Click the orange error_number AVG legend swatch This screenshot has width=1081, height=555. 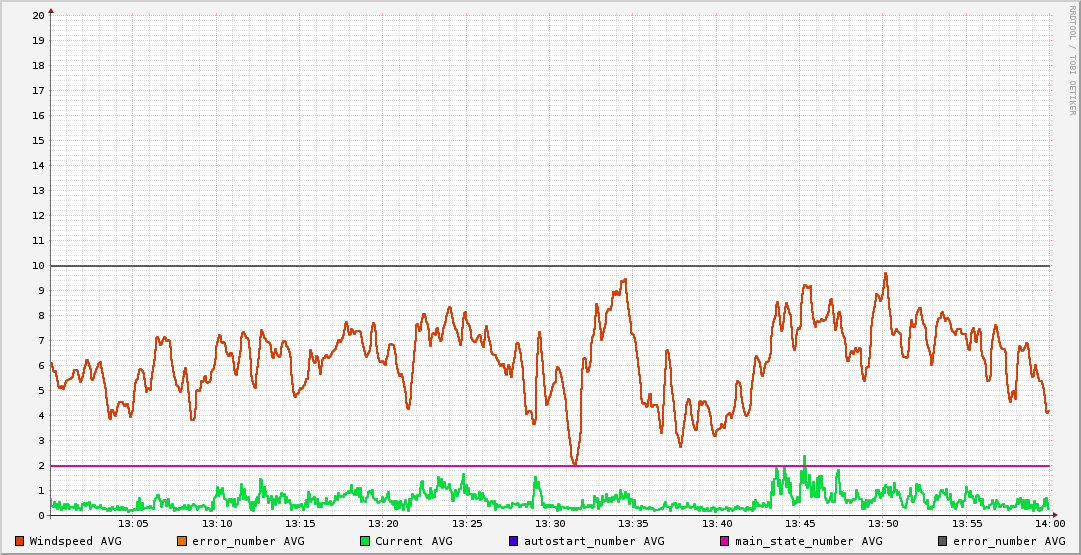click(x=181, y=541)
